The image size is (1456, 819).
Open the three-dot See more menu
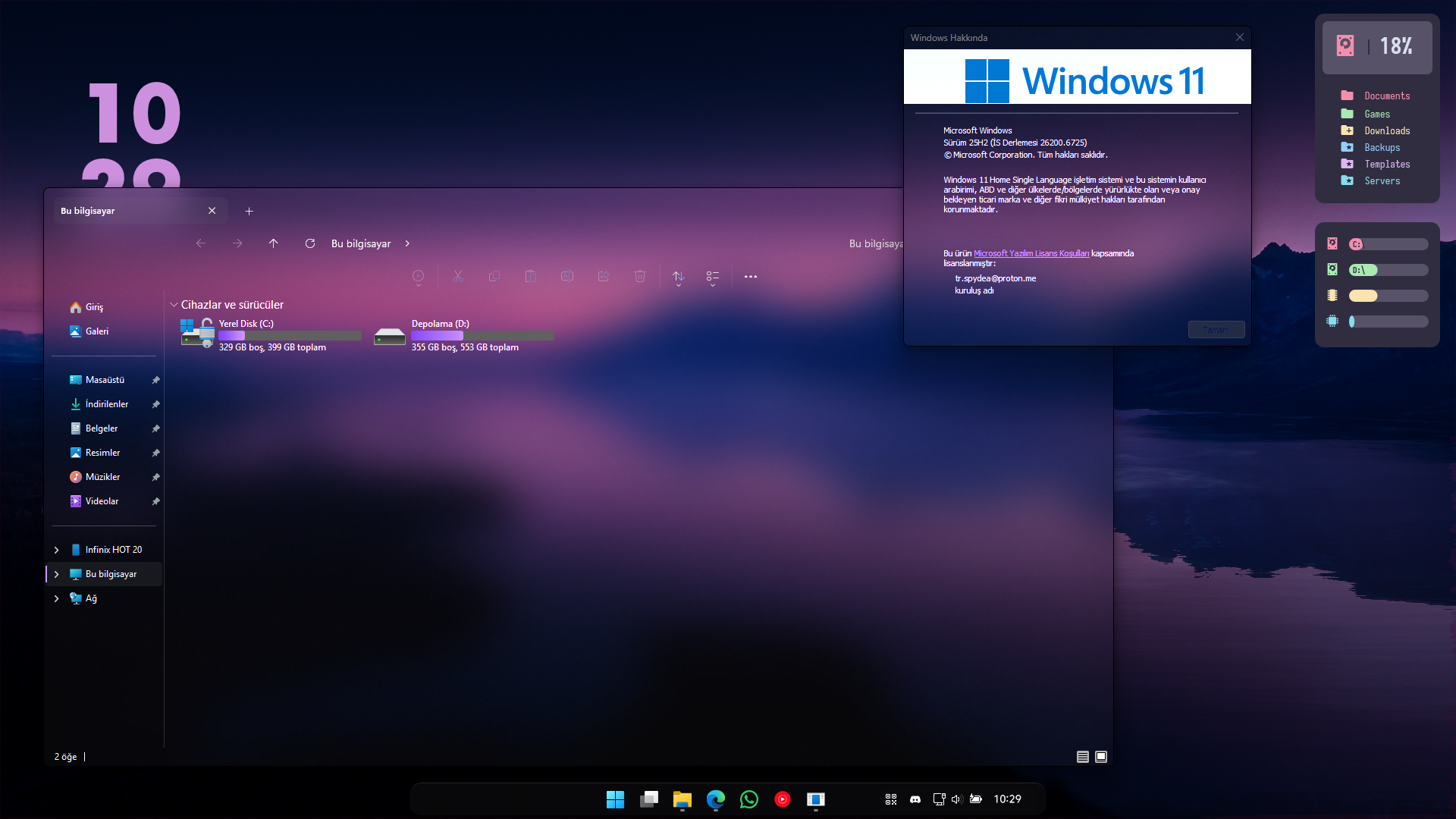point(751,277)
